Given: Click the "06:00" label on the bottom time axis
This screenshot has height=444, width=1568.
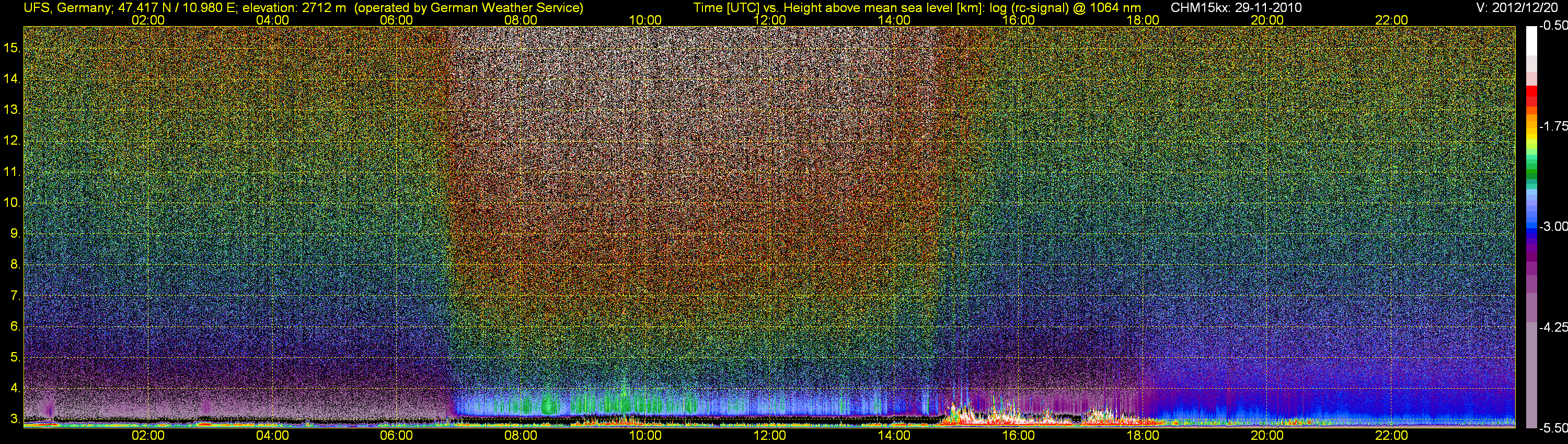Looking at the screenshot, I should (x=396, y=436).
